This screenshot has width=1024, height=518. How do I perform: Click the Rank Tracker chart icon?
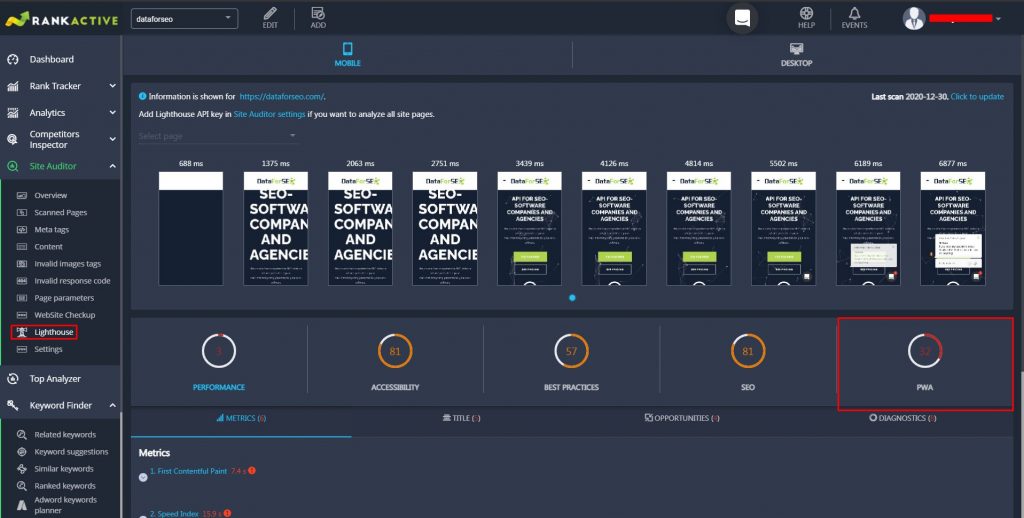coord(13,86)
